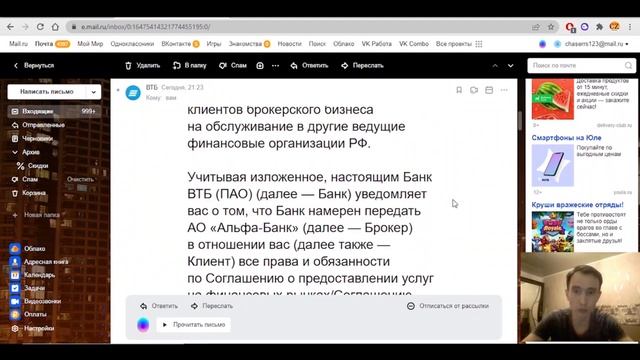The image size is (640, 360).
Task: Open Знакомства link
Action: (245, 44)
